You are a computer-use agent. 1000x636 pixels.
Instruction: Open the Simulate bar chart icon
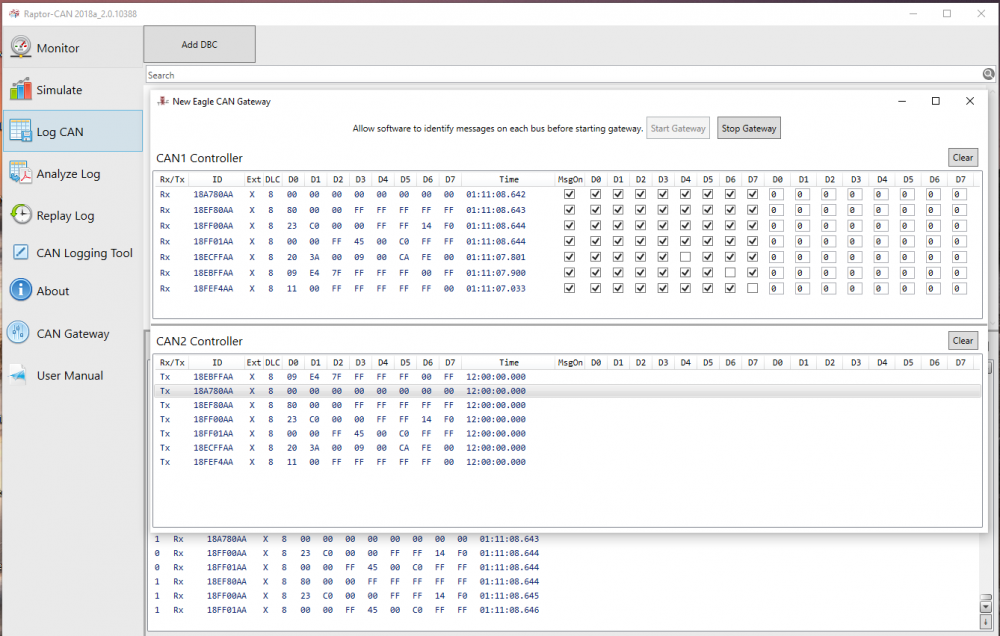point(20,90)
